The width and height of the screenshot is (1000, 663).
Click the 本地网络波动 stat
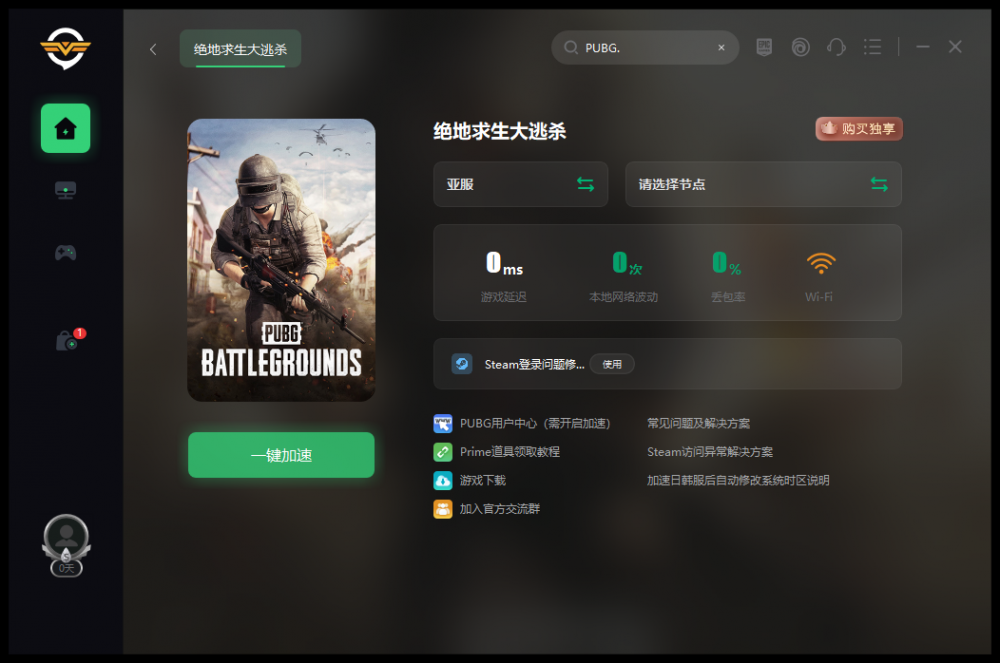point(624,275)
